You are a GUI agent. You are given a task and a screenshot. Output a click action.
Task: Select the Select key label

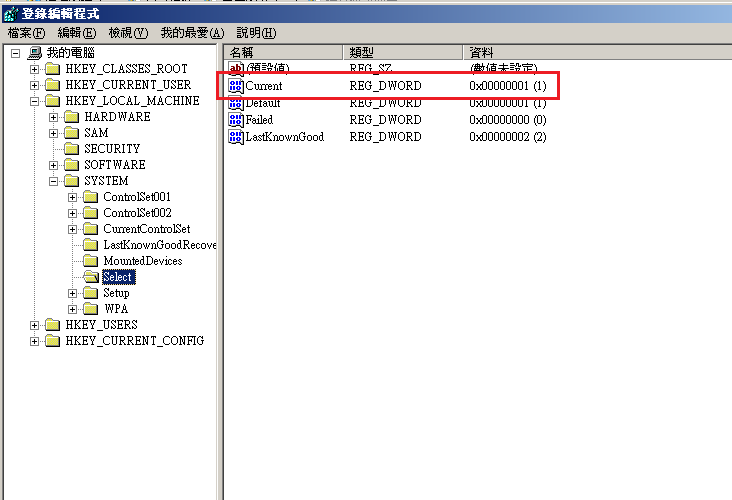(118, 277)
